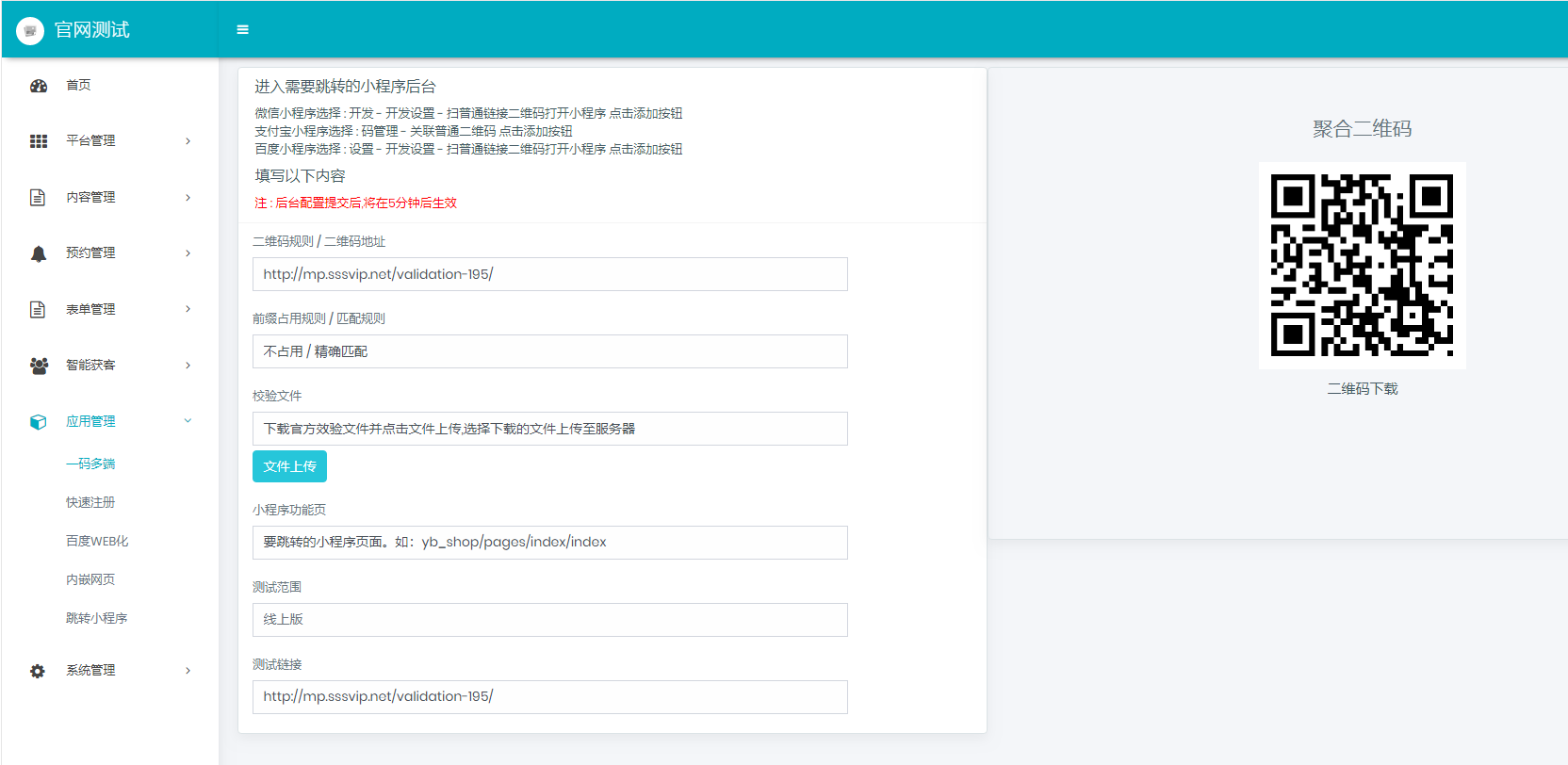Select 百度WEB化 in the sidebar

pyautogui.click(x=97, y=541)
